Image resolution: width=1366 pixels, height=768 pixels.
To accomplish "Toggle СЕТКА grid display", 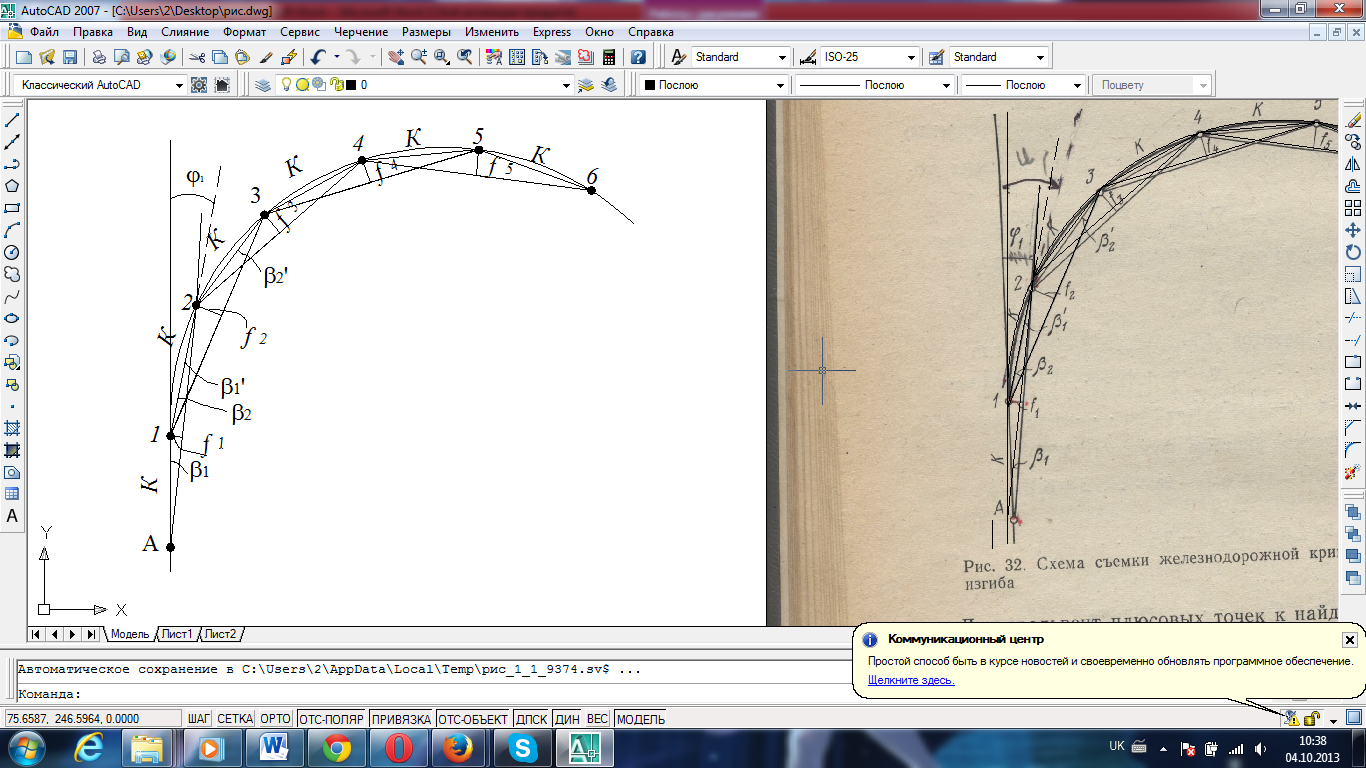I will coord(235,719).
